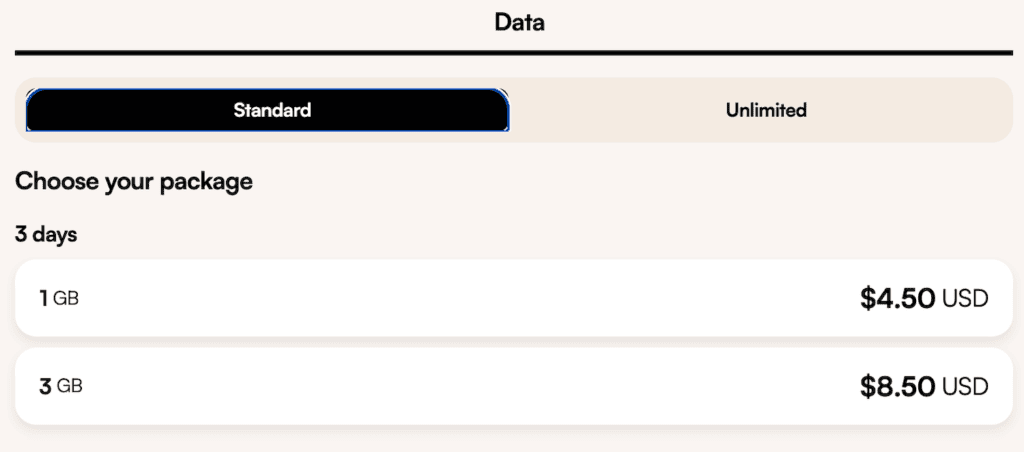The image size is (1024, 452).
Task: Switch to the Unlimited plan option
Action: tap(765, 110)
